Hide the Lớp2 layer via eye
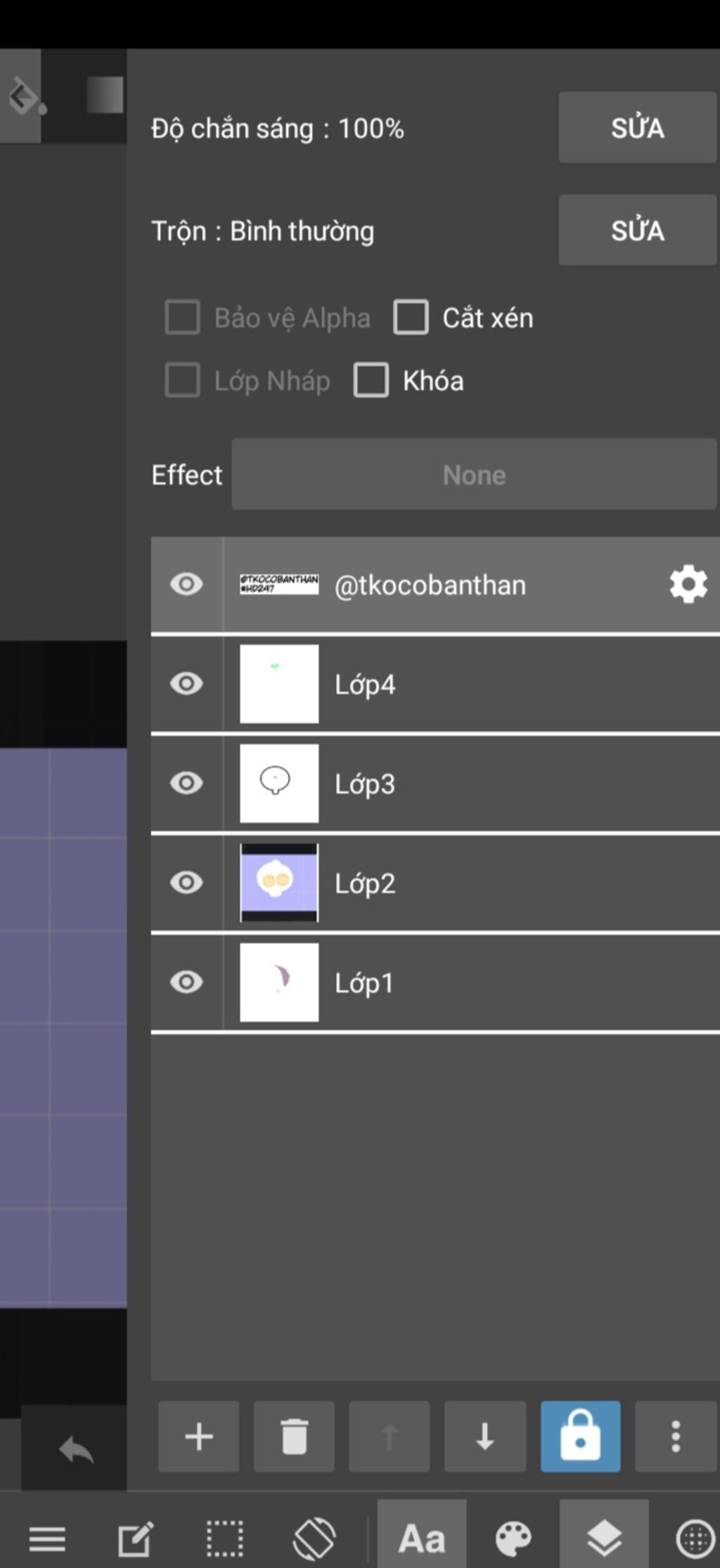Image resolution: width=720 pixels, height=1568 pixels. [x=186, y=883]
